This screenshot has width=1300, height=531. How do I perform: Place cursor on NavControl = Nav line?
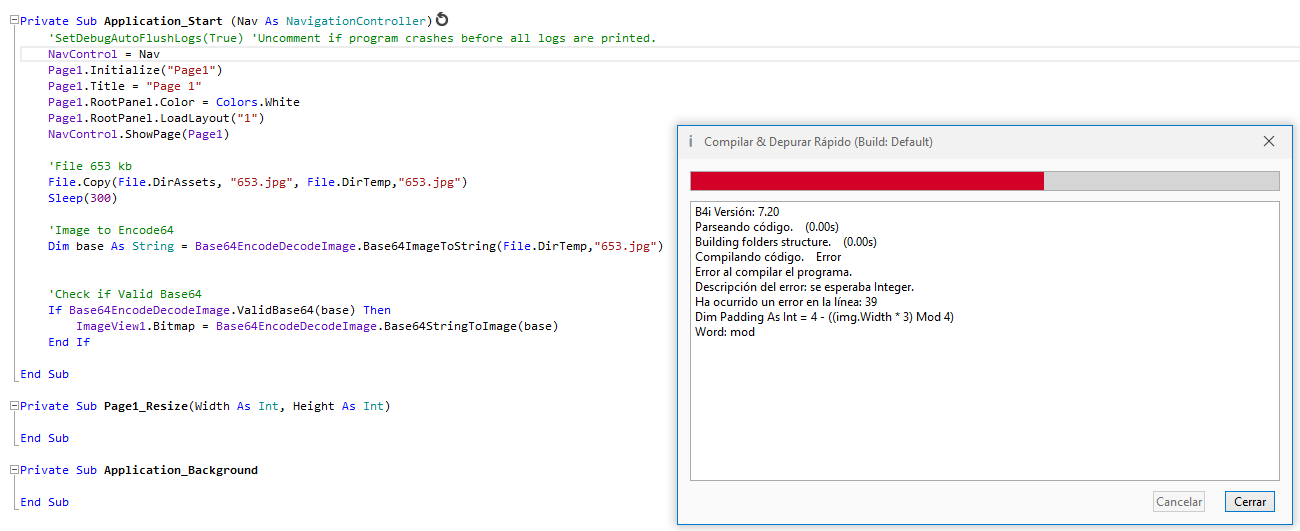104,54
